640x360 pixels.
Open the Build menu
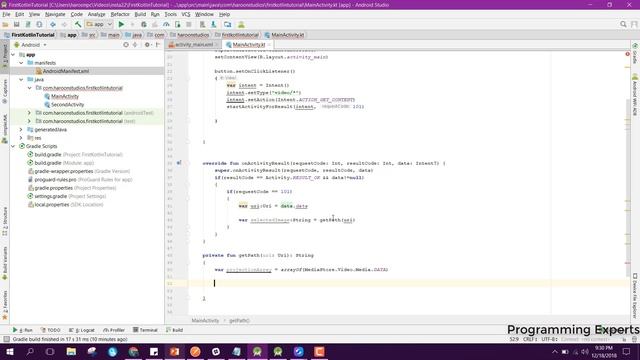coord(140,14)
